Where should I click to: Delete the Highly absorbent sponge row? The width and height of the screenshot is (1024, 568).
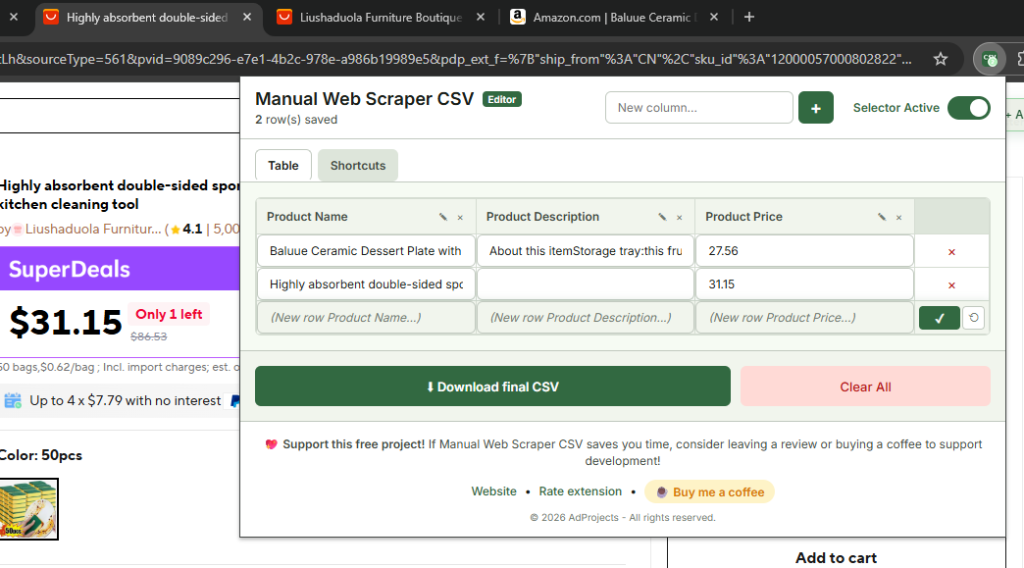pyautogui.click(x=952, y=285)
